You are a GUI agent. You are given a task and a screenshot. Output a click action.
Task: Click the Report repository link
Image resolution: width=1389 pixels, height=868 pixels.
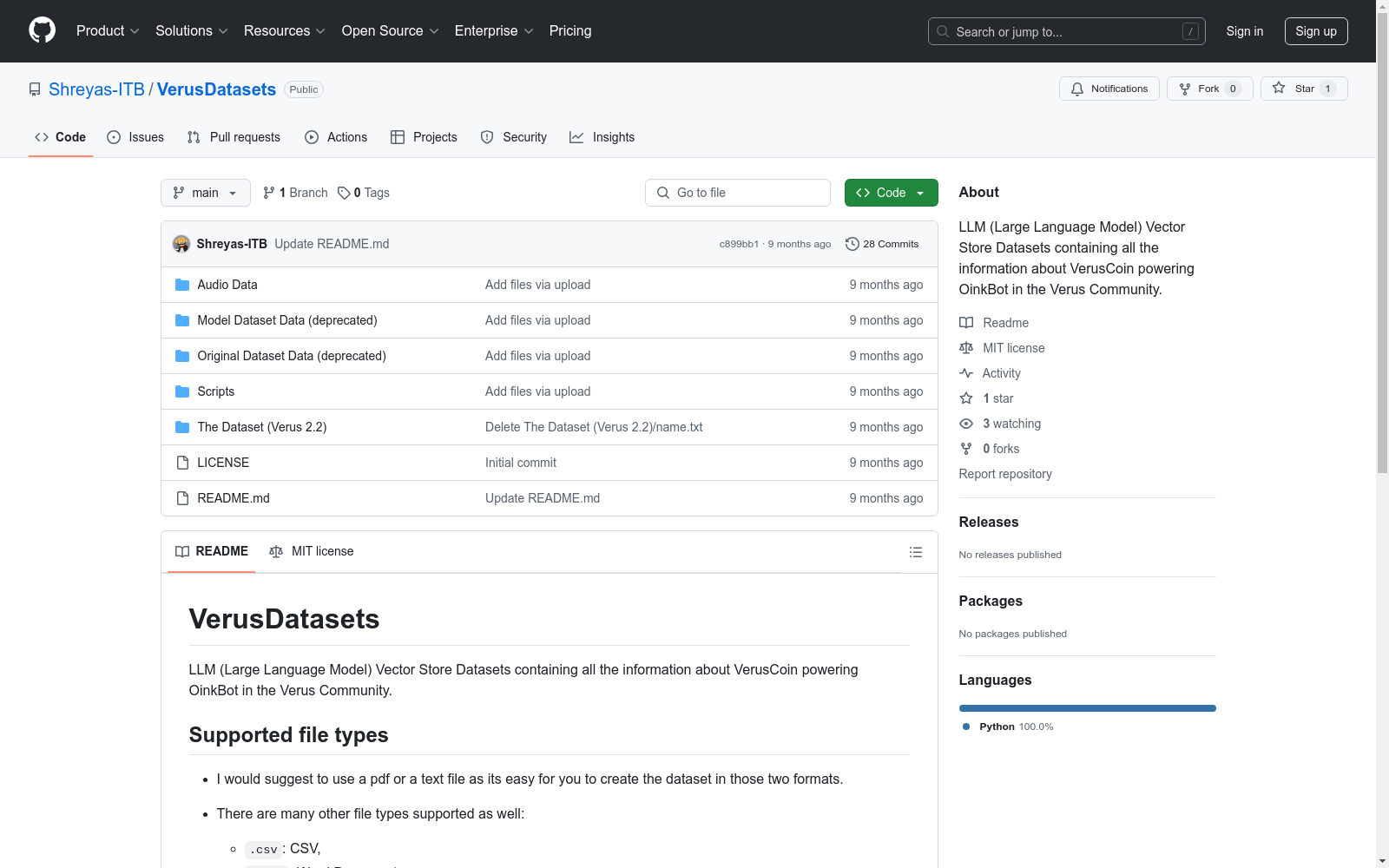(x=1005, y=474)
